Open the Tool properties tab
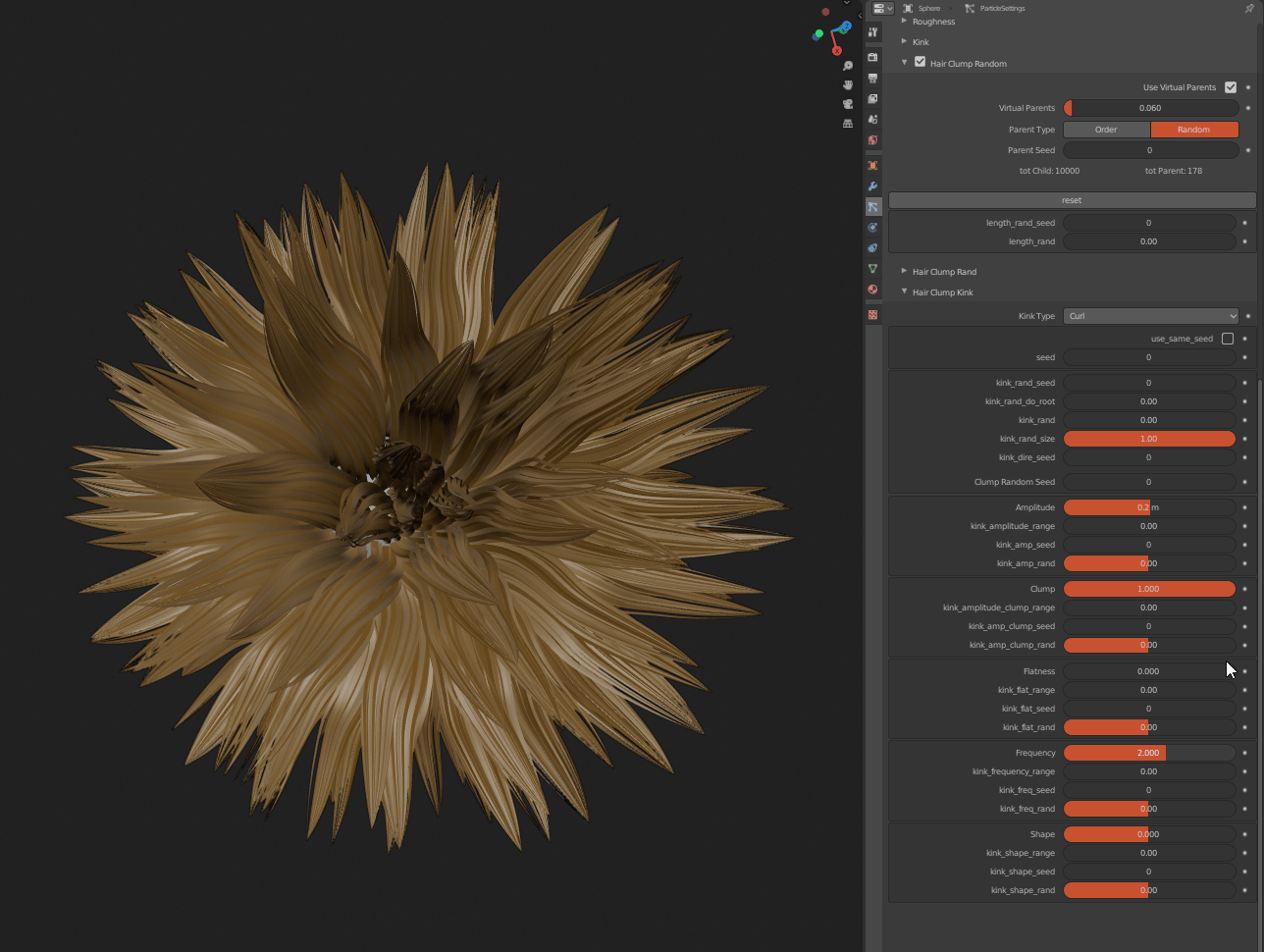This screenshot has width=1264, height=952. [872, 32]
